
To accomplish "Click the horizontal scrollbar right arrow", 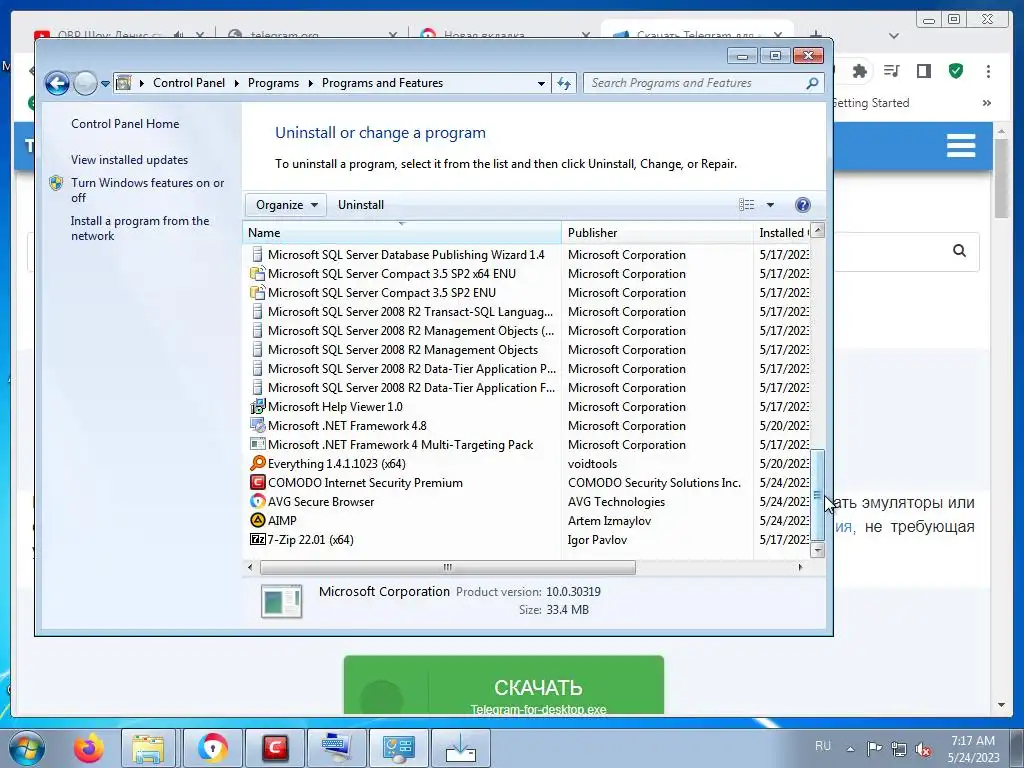I will pyautogui.click(x=801, y=568).
